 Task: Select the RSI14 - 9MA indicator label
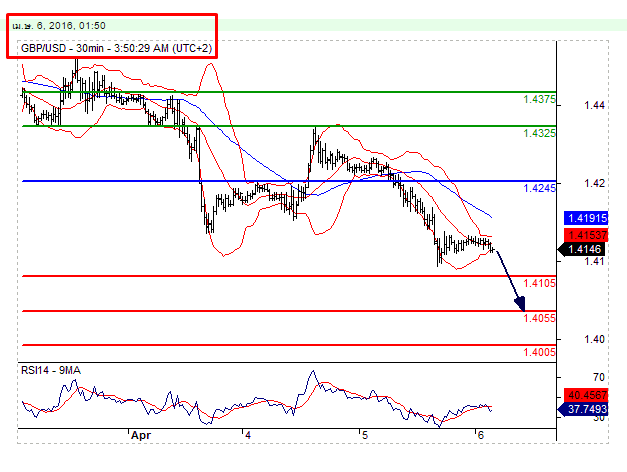[51, 370]
